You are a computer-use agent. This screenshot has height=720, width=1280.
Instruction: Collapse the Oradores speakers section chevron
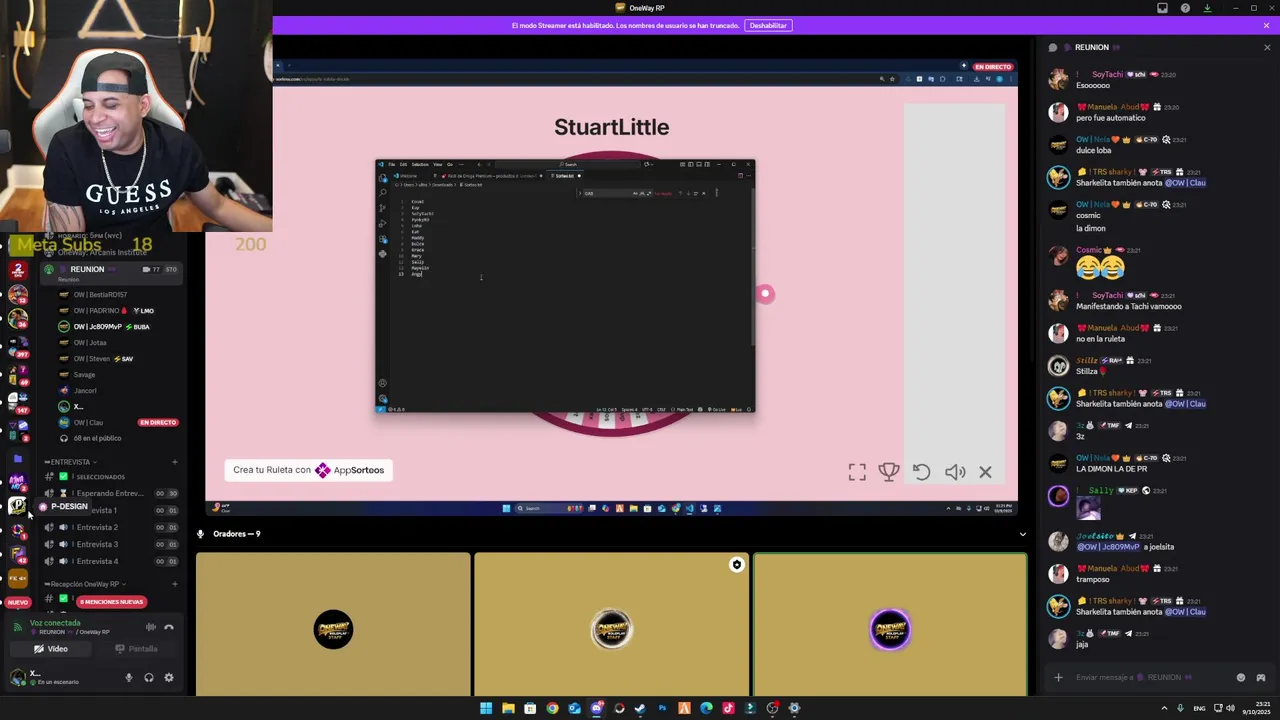click(x=1022, y=534)
